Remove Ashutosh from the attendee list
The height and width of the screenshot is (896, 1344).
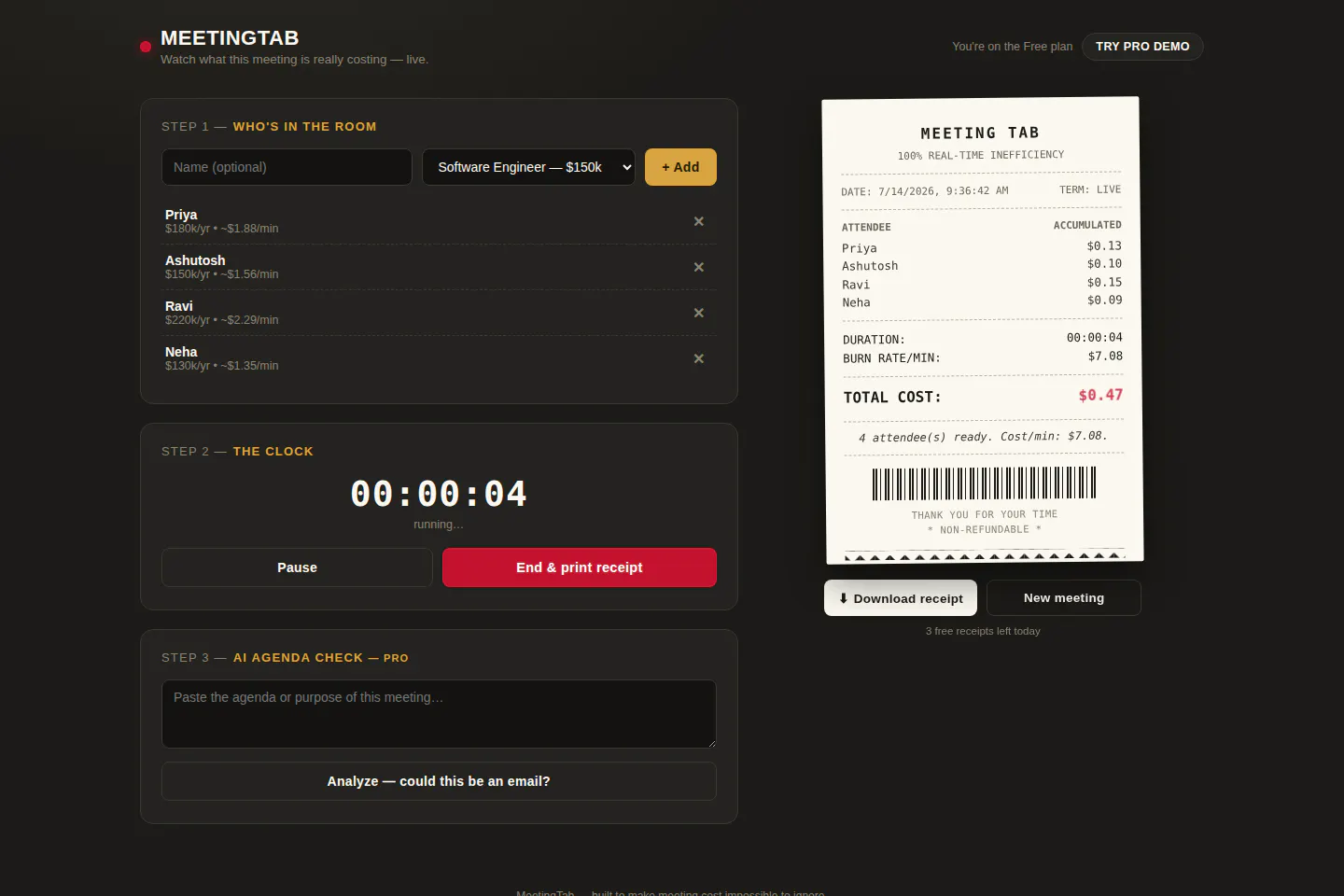698,267
